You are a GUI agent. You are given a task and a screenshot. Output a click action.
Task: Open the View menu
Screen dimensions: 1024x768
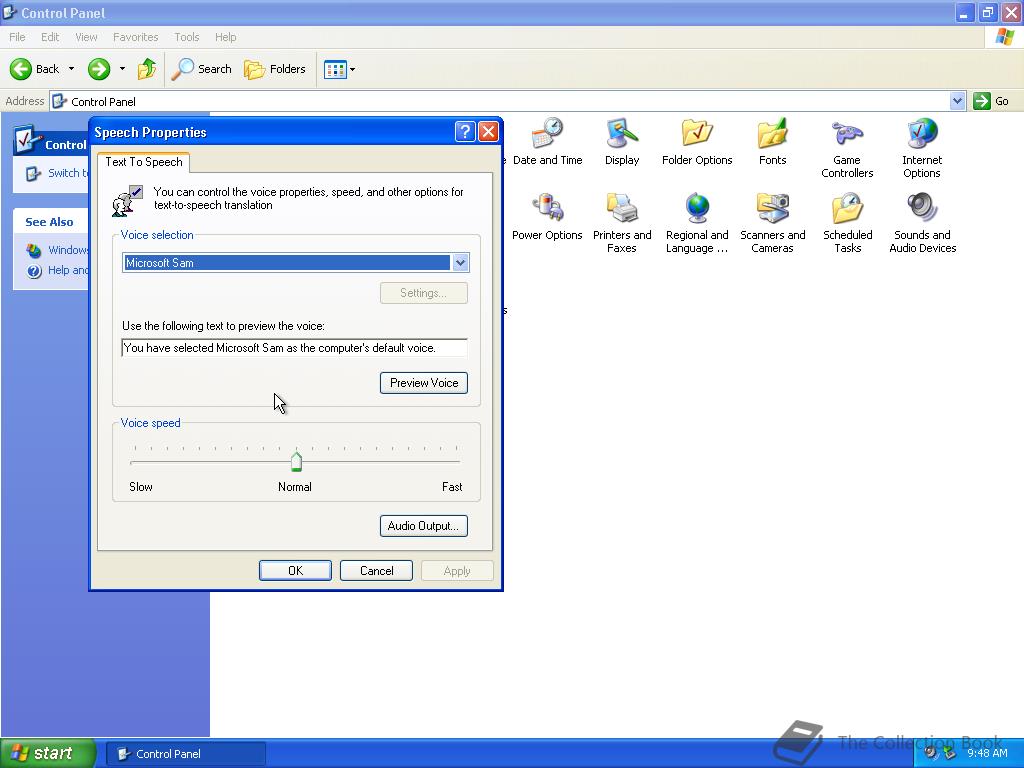(x=86, y=37)
